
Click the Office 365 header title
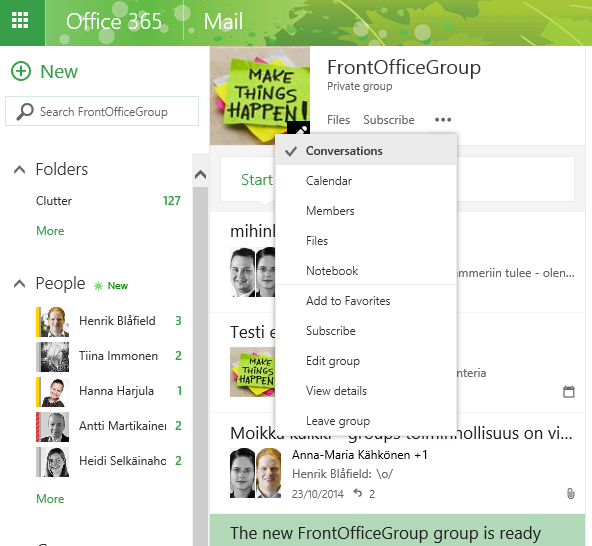(x=114, y=21)
